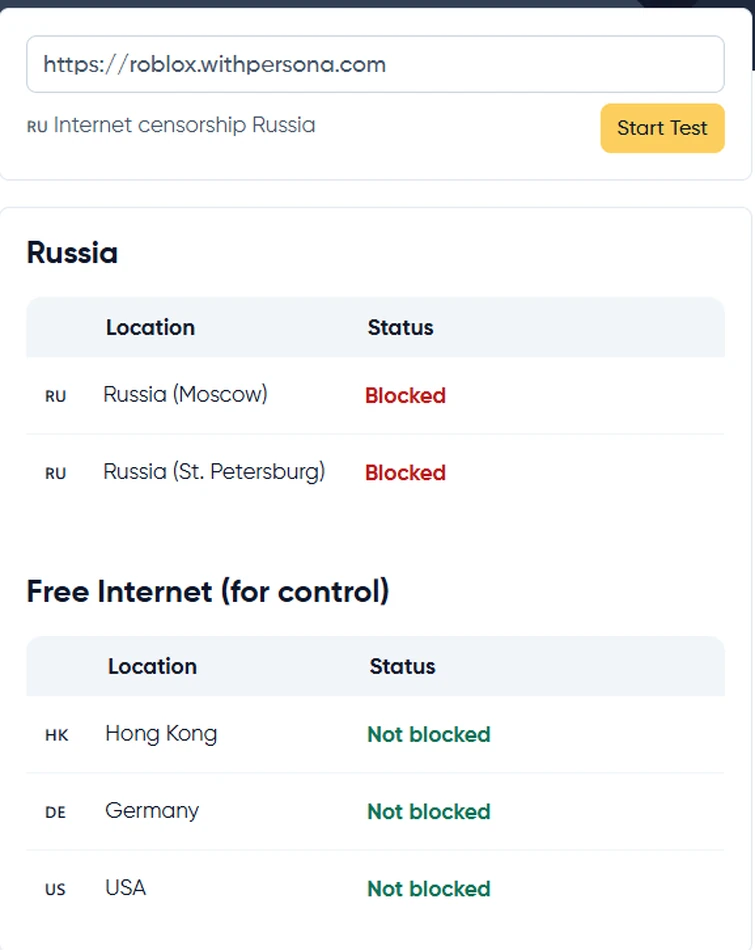Click Status header in Free Internet table
Image resolution: width=755 pixels, height=950 pixels.
(x=402, y=667)
